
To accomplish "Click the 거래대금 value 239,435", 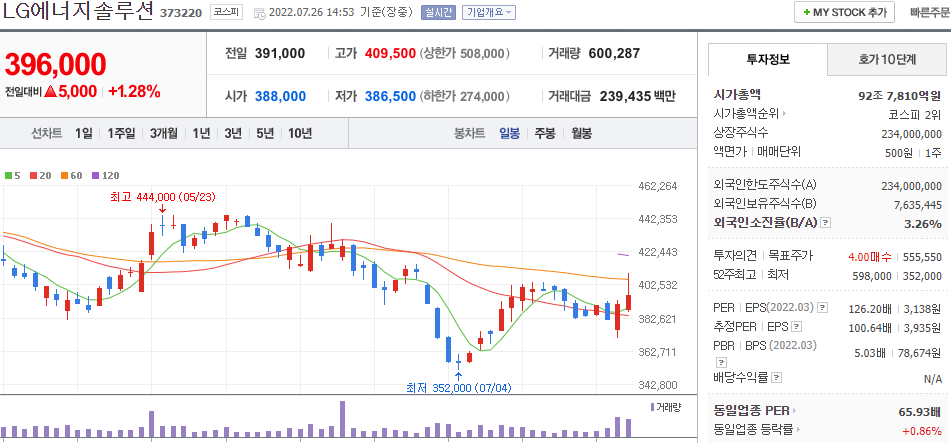I will [x=625, y=96].
